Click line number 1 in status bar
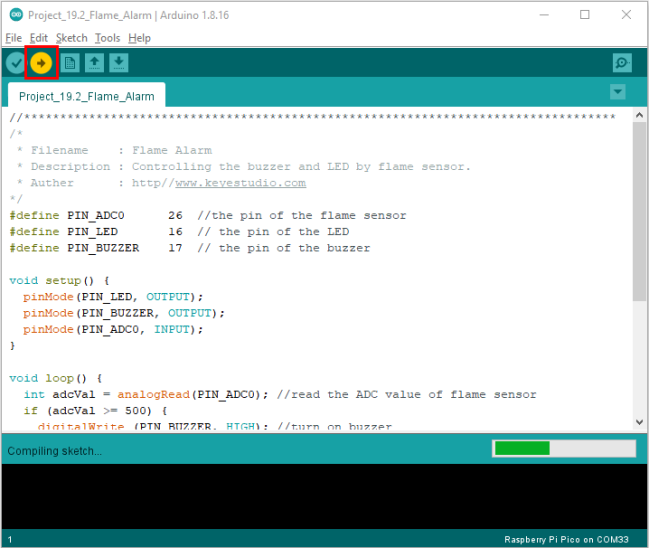Screen dimensions: 650x548 [10, 540]
